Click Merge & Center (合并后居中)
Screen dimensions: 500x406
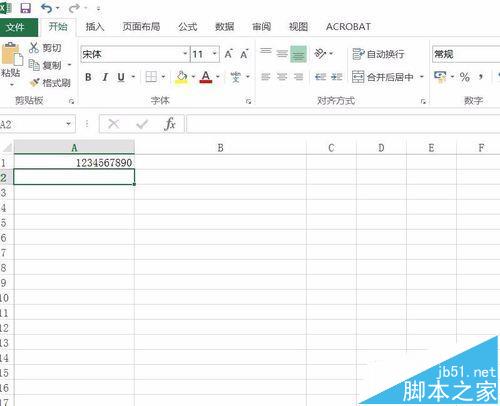pyautogui.click(x=383, y=77)
